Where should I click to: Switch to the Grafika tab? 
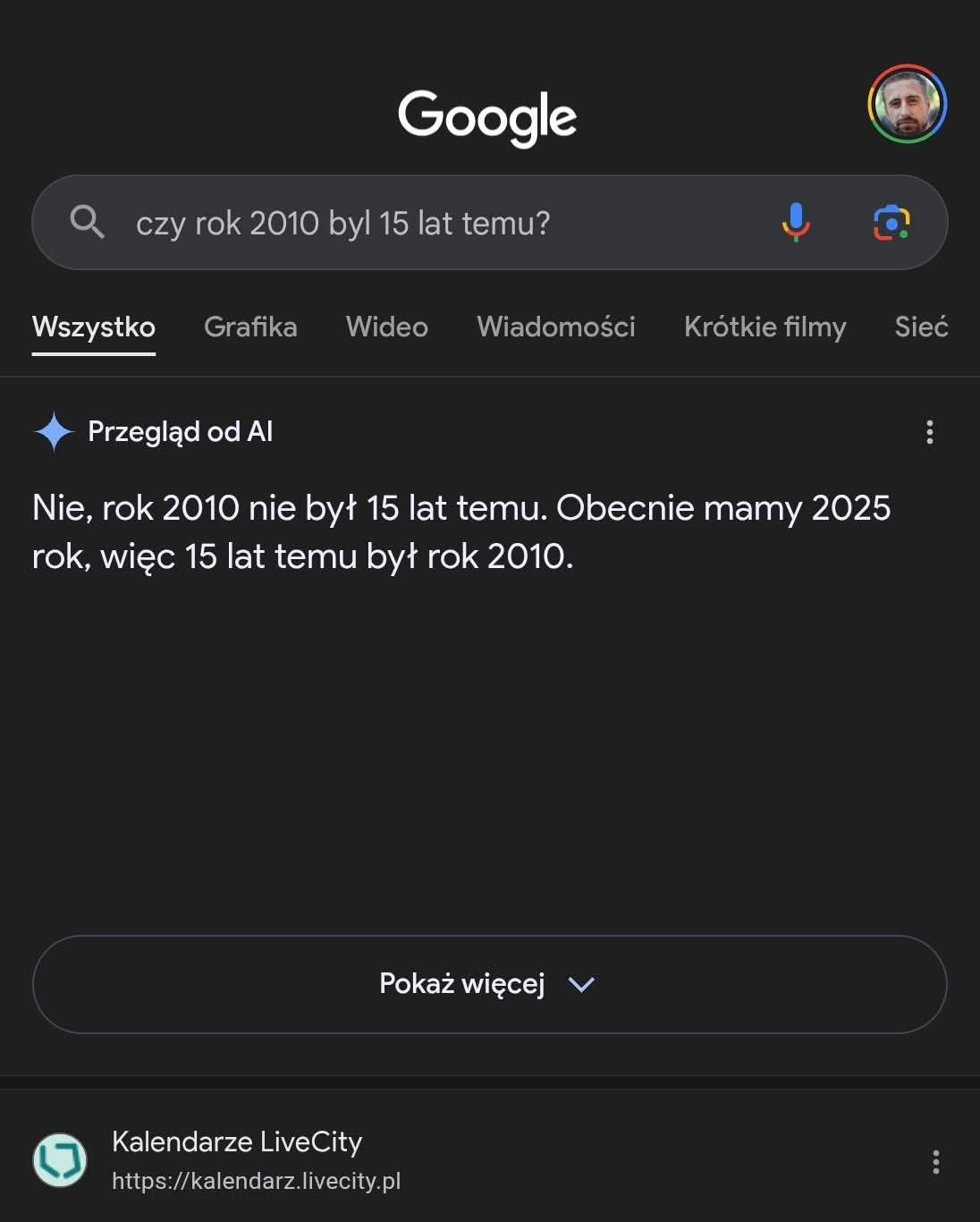pos(250,327)
